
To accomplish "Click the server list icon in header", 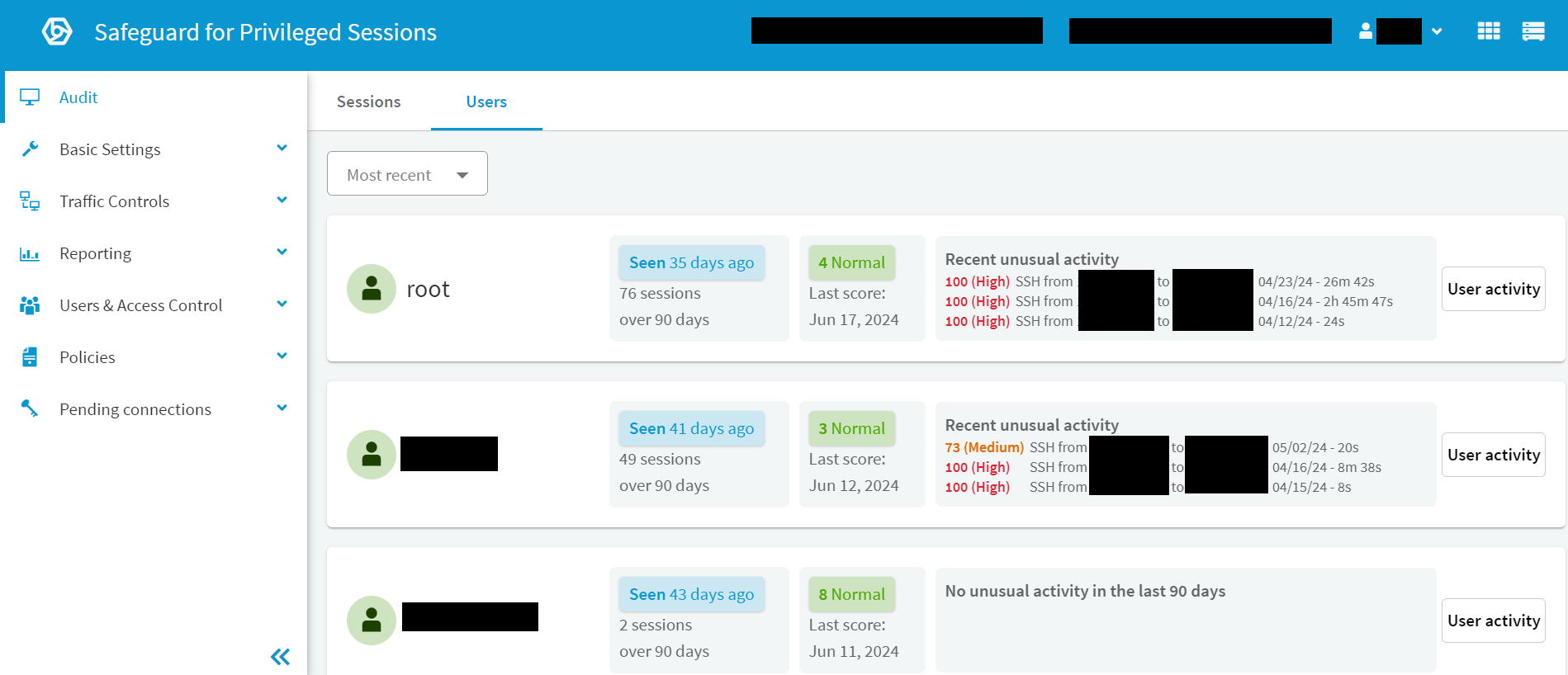I will [x=1533, y=31].
